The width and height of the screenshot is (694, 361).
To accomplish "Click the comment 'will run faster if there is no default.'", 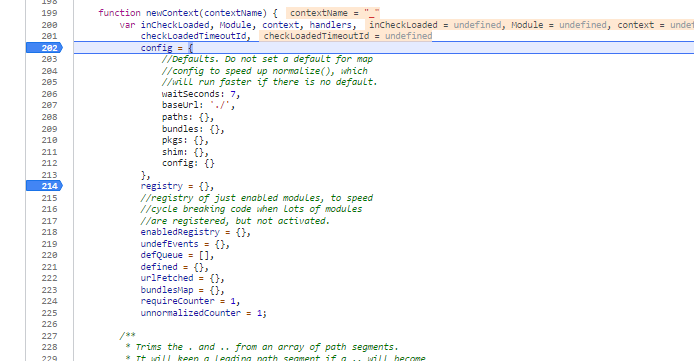I will [x=270, y=82].
